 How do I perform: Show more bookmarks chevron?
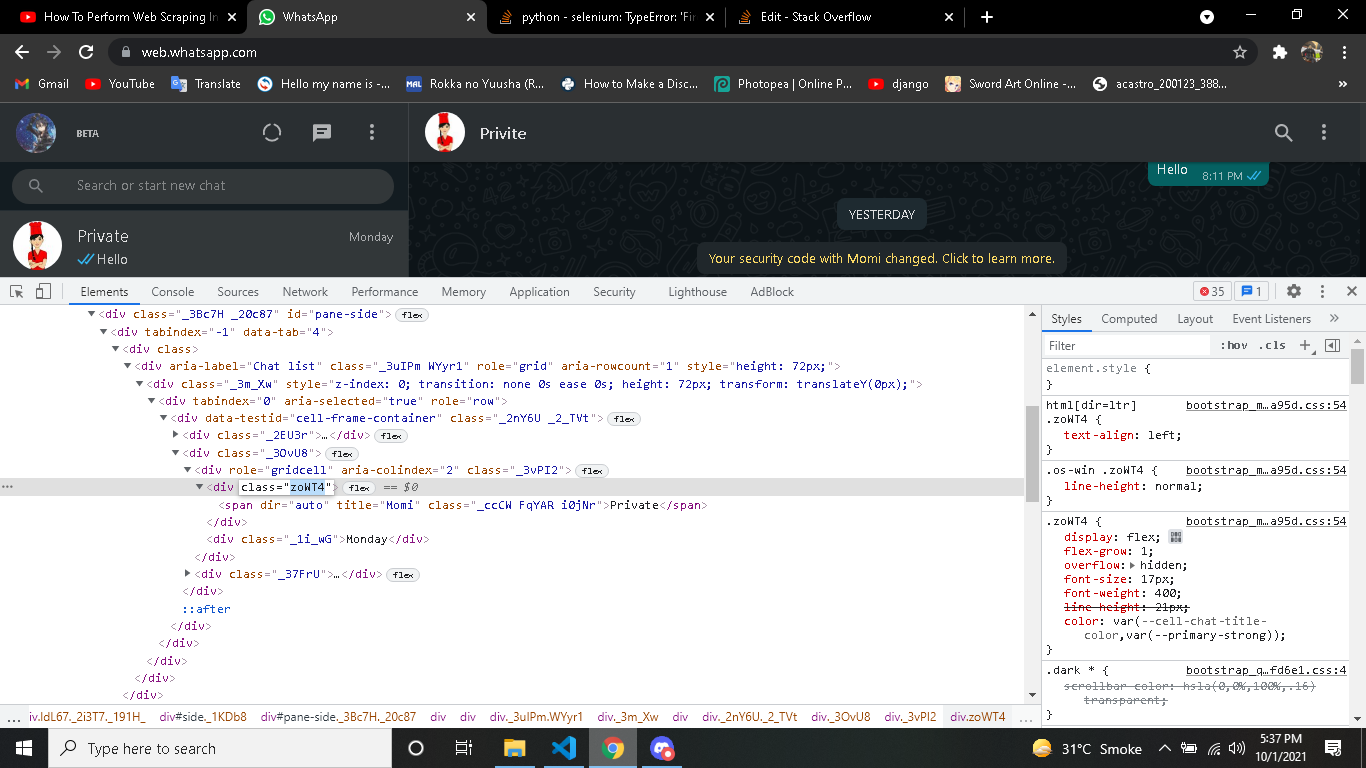(x=1342, y=84)
